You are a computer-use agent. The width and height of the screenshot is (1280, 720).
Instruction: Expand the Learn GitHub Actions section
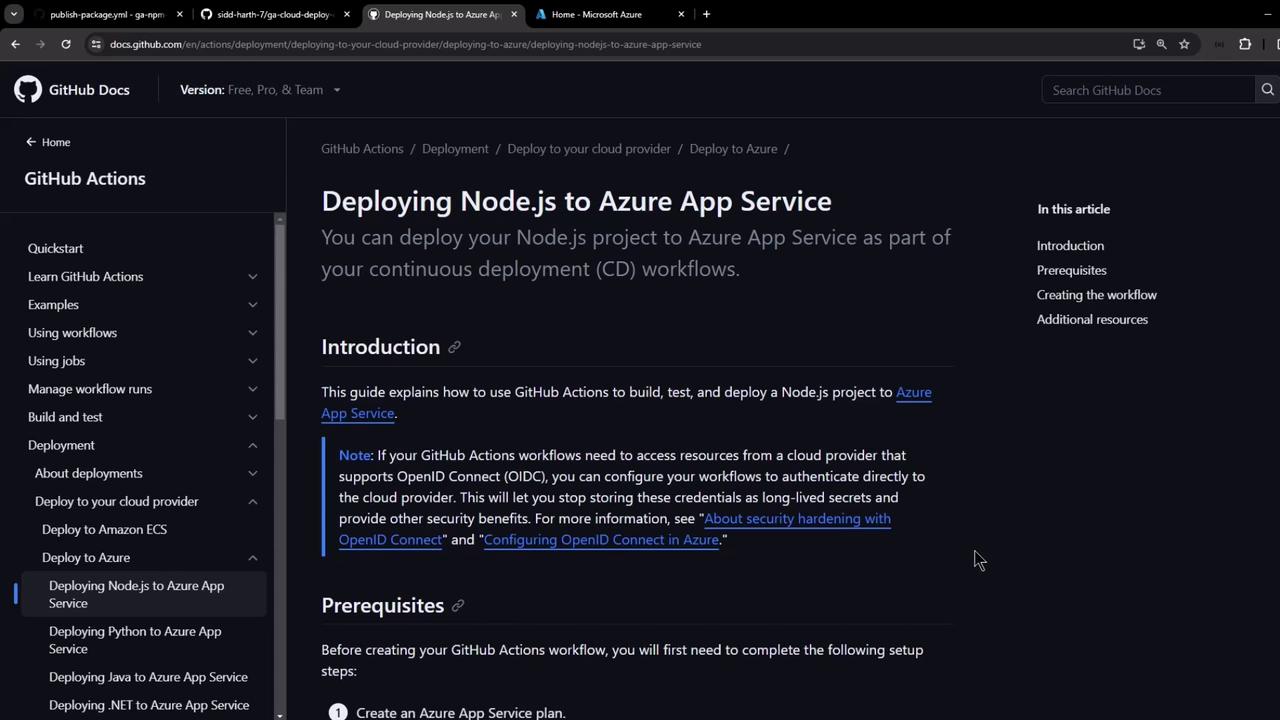pos(252,277)
